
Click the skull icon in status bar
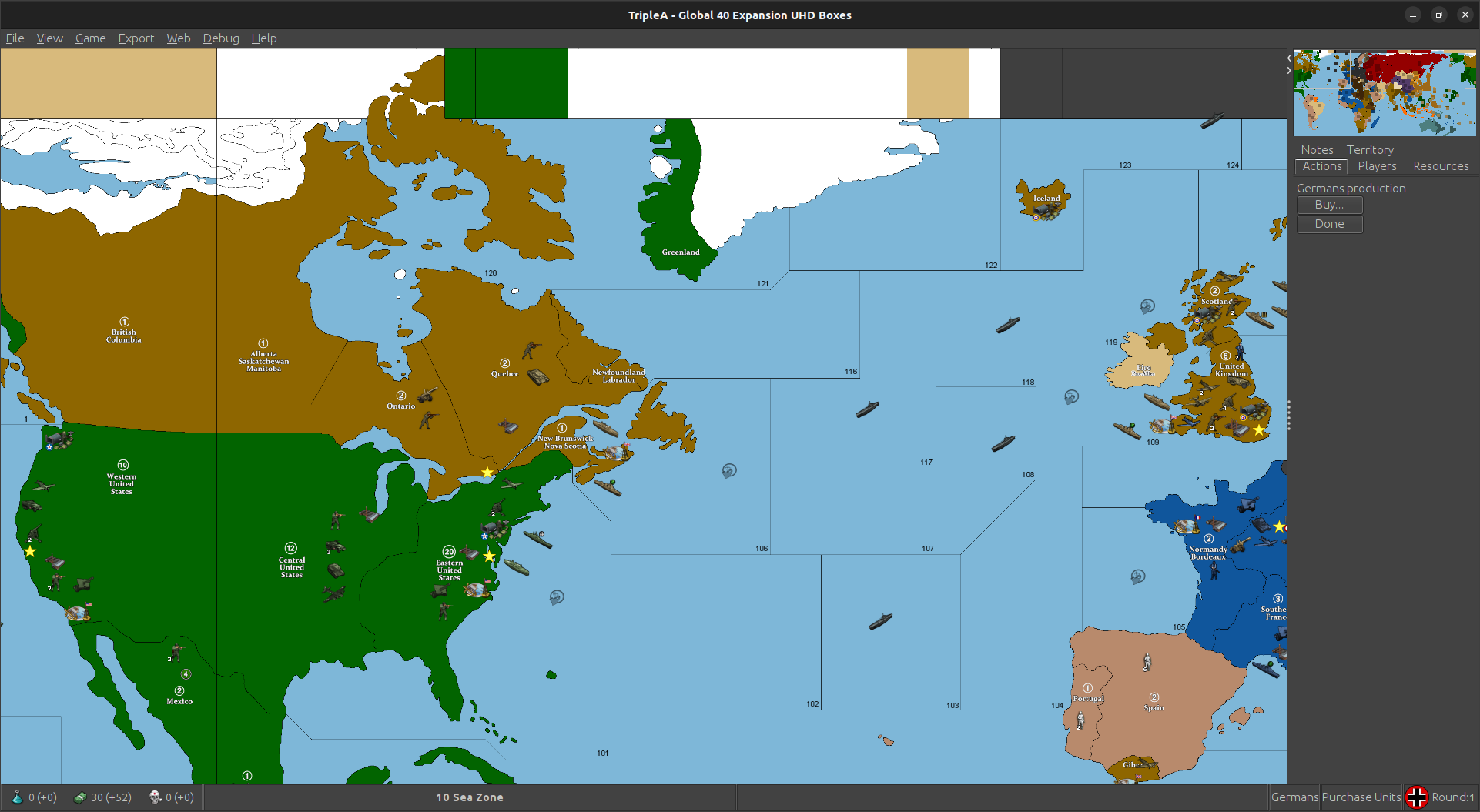pyautogui.click(x=155, y=797)
